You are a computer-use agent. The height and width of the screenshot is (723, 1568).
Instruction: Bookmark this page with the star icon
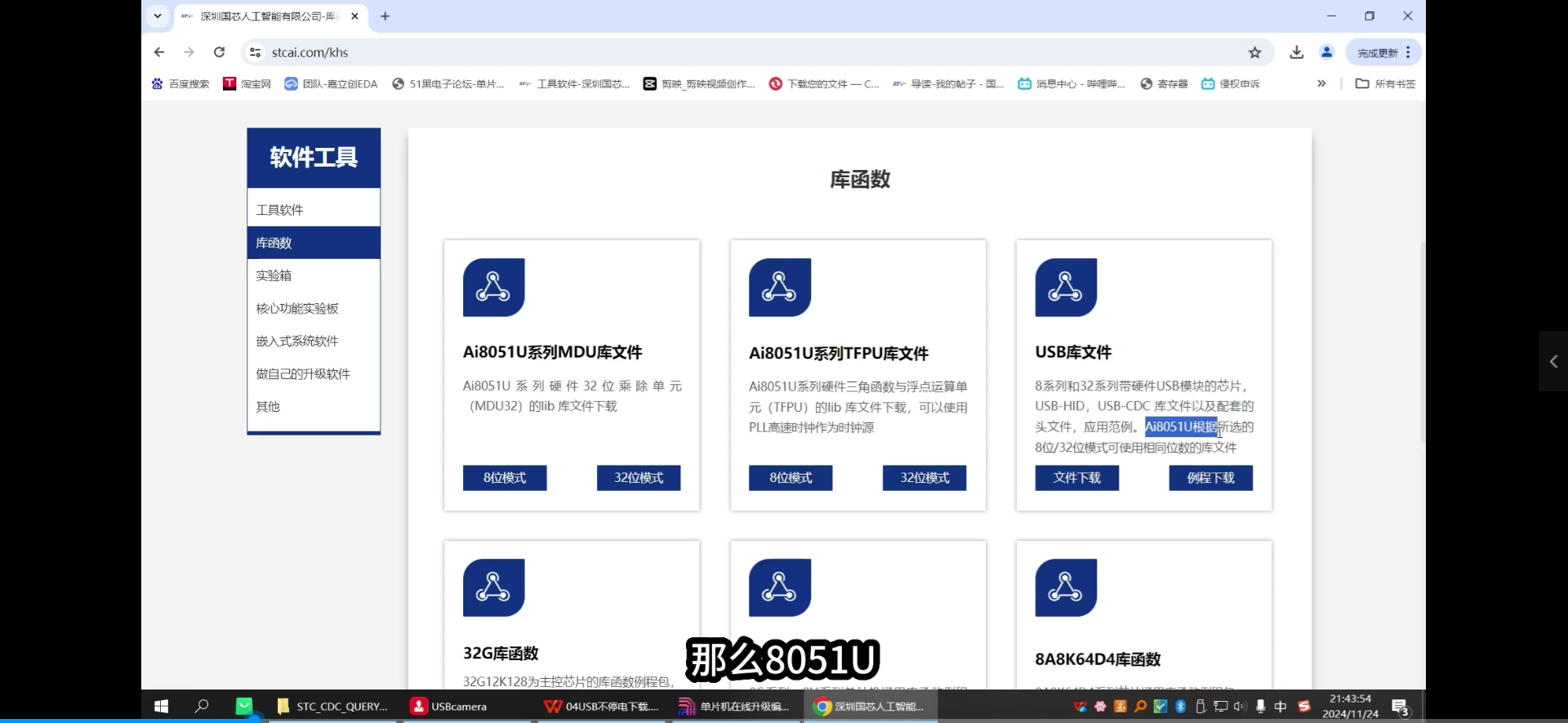click(1254, 52)
